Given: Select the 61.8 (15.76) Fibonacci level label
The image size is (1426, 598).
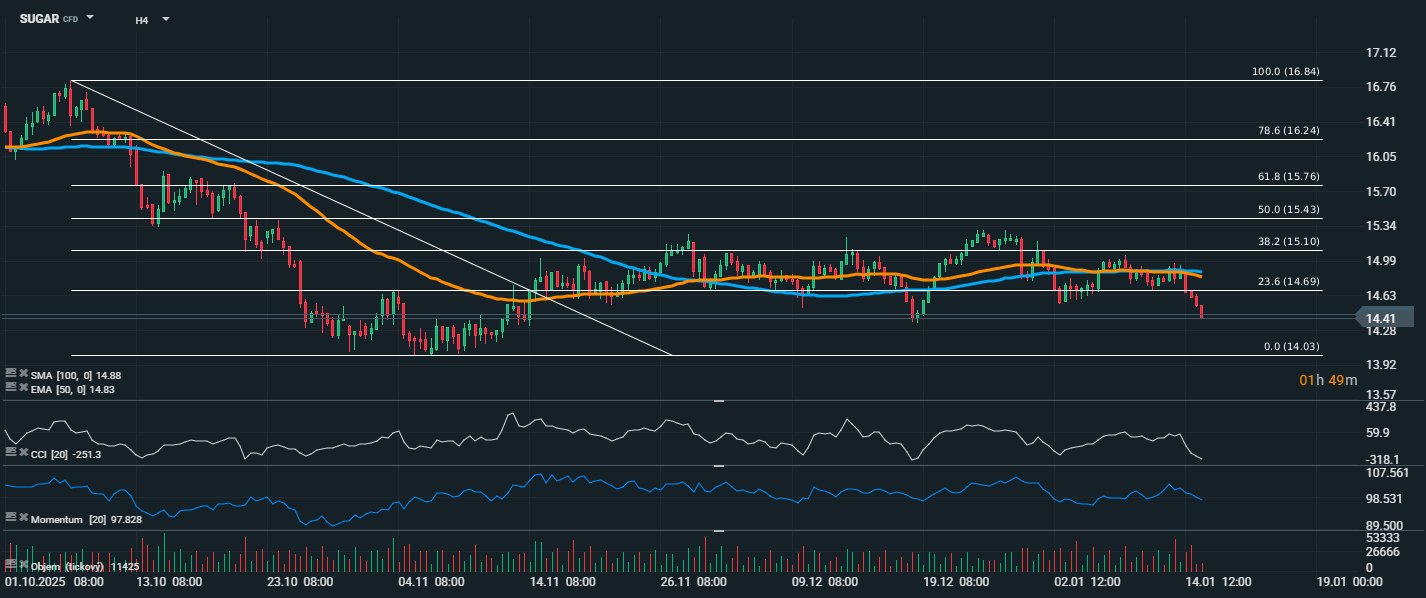Looking at the screenshot, I should click(1288, 176).
